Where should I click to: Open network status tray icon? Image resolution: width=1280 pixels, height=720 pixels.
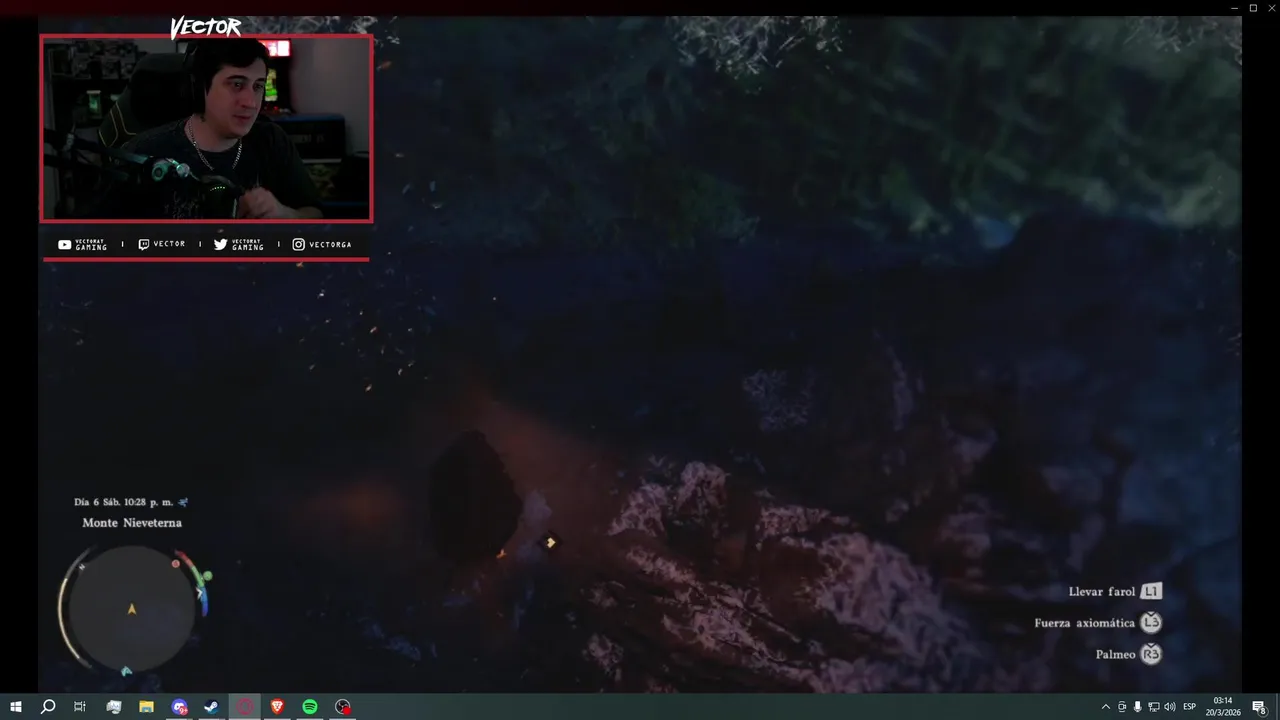[x=1153, y=707]
